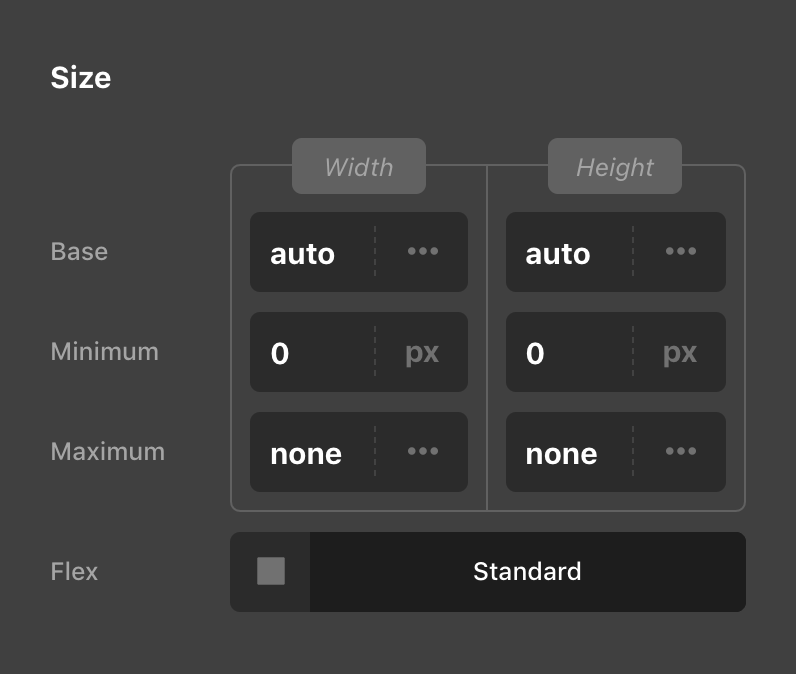796x674 pixels.
Task: Click the Flex row label
Action: click(x=74, y=572)
